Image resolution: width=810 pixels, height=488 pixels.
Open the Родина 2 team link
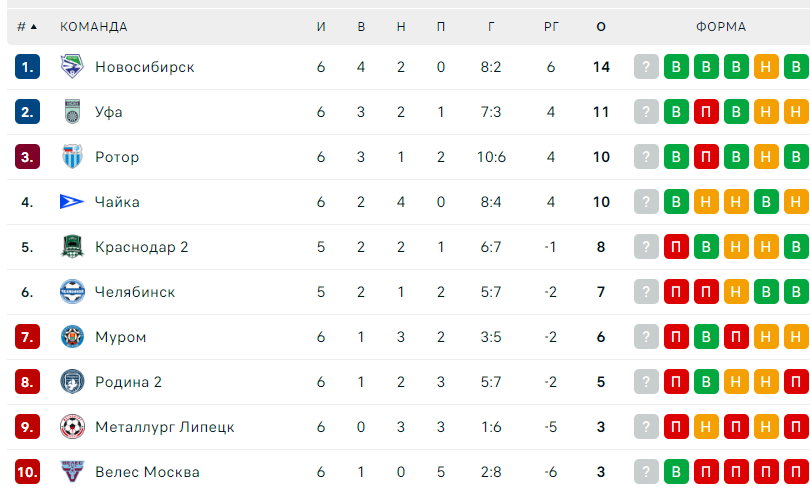(x=128, y=382)
